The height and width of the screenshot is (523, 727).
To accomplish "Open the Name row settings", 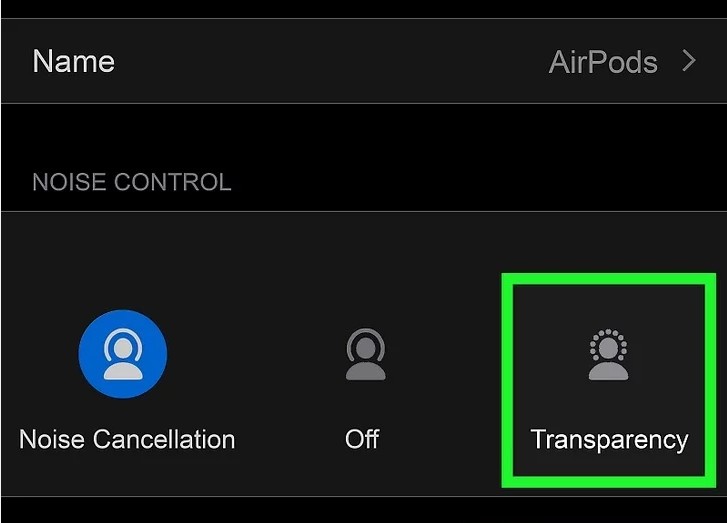I will (x=364, y=61).
